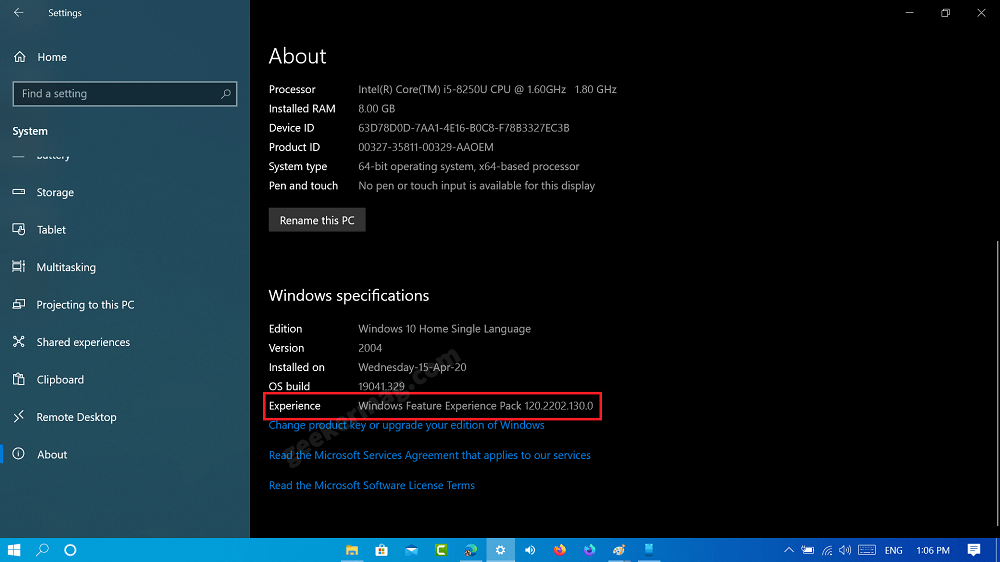1000x562 pixels.
Task: Click the Settings gear on taskbar
Action: [x=501, y=550]
